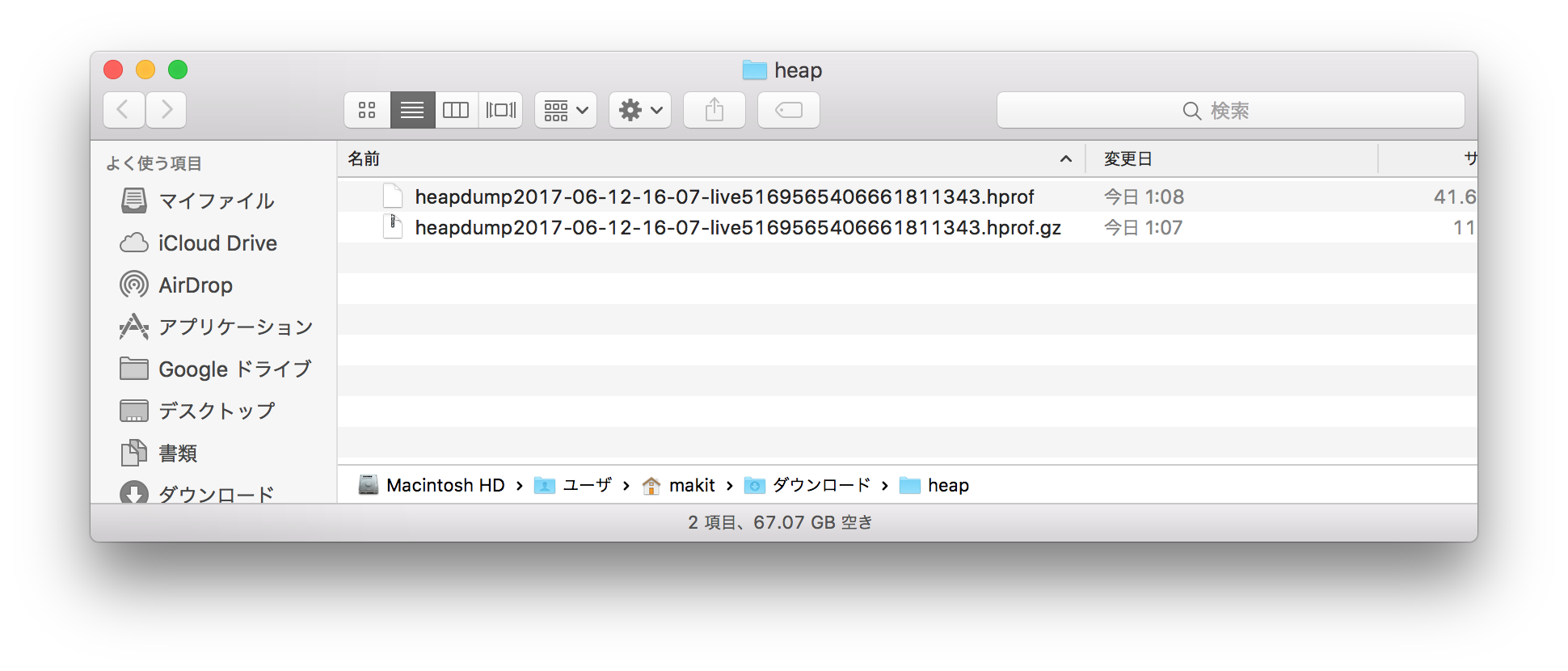The image size is (1568, 671).
Task: Click the Edit Tags toolbar button
Action: coord(789,110)
